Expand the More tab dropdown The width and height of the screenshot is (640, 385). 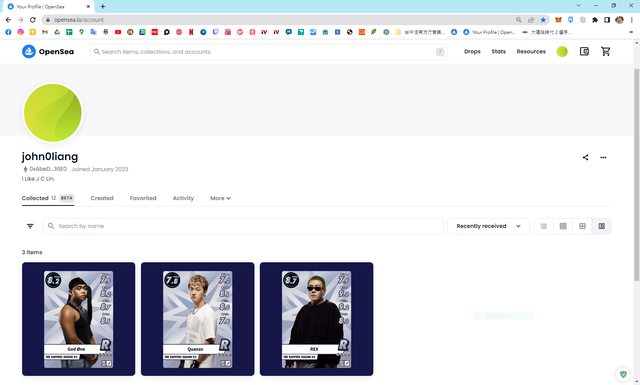tap(220, 198)
